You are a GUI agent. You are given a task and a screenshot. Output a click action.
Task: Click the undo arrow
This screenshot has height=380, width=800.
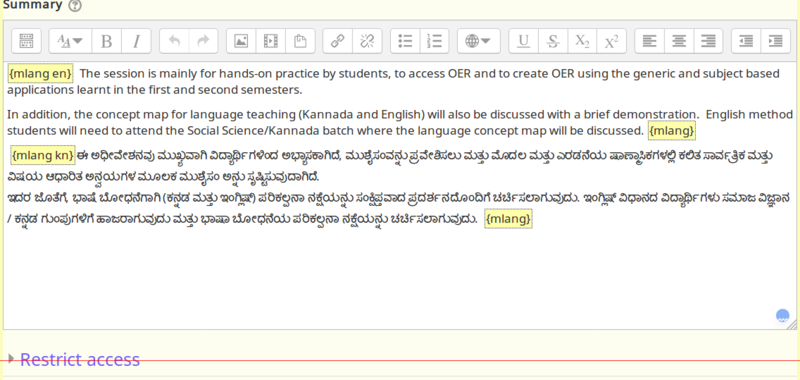tap(174, 41)
